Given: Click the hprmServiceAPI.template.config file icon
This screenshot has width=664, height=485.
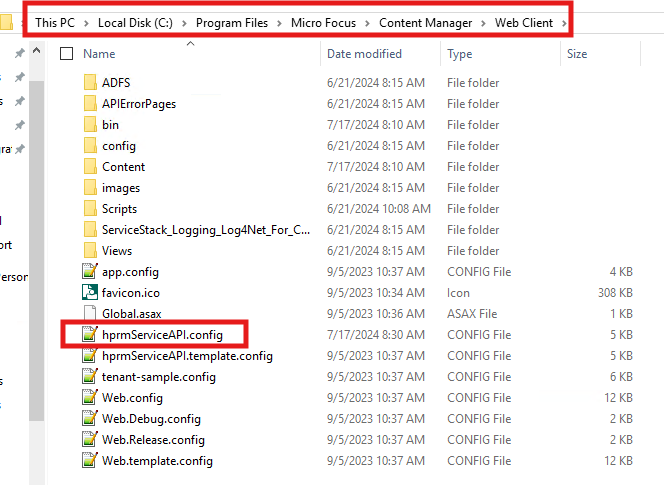Looking at the screenshot, I should [90, 355].
